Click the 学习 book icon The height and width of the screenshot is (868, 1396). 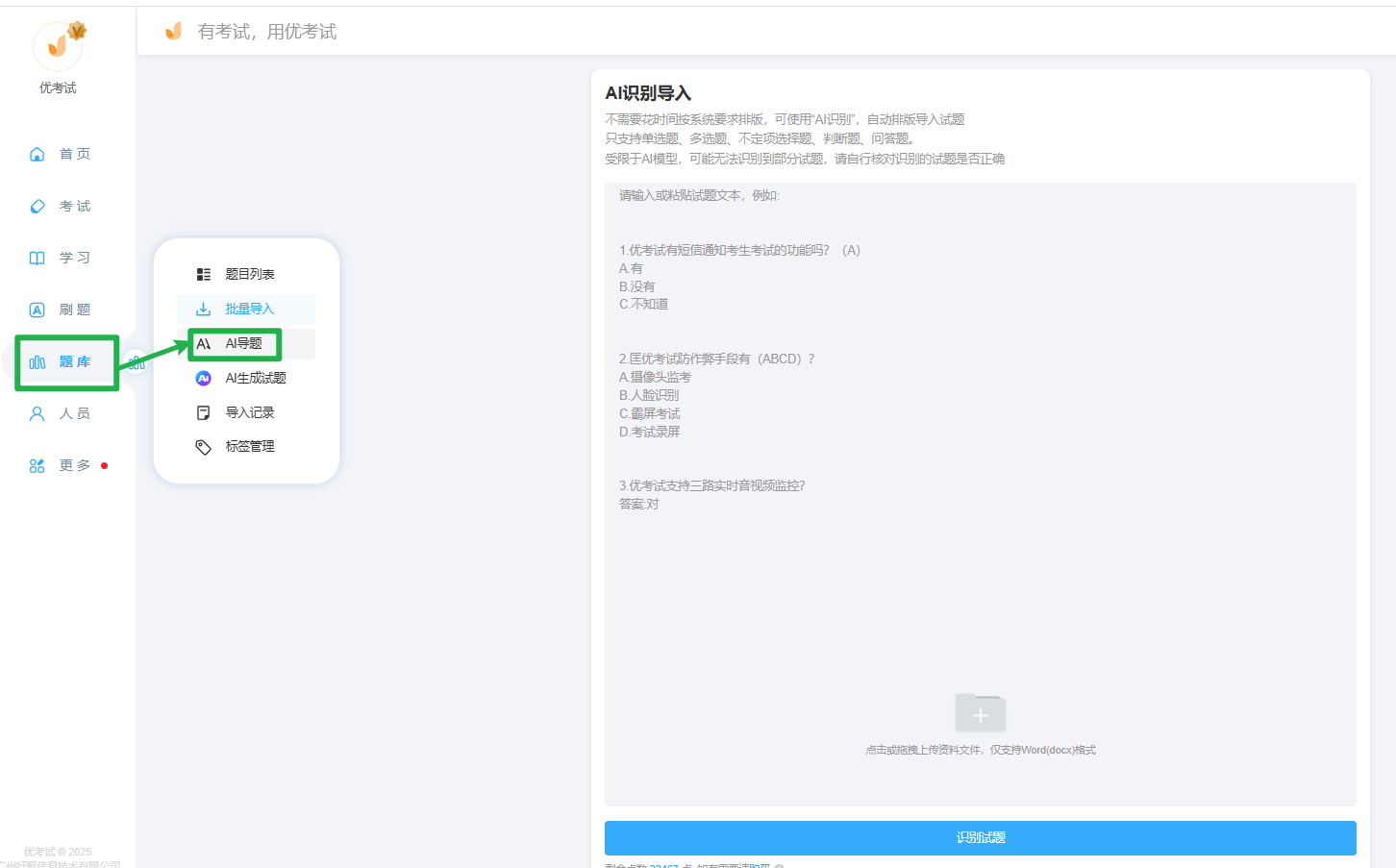coord(37,258)
